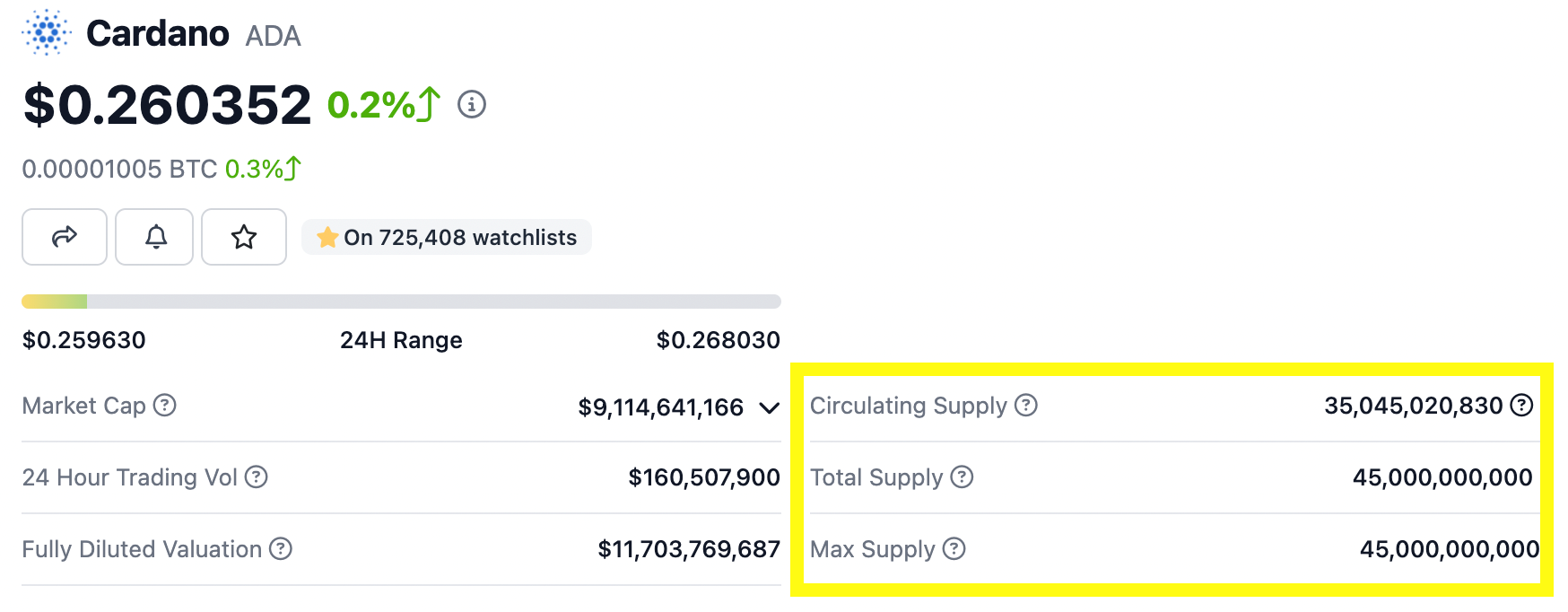The image size is (1568, 612).
Task: Click the icon after 35,045,020,830 value
Action: [x=1521, y=406]
